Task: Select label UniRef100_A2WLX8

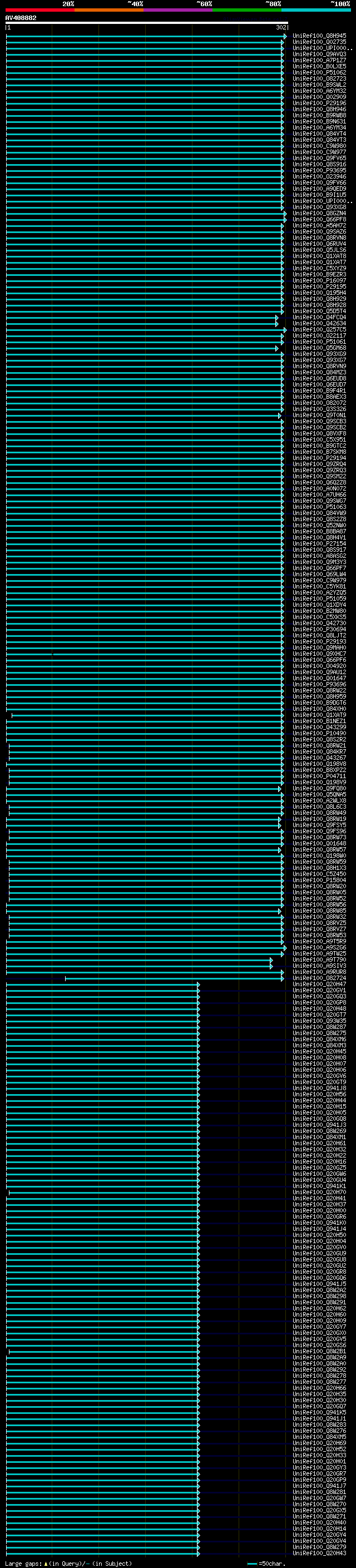Action: tap(319, 800)
